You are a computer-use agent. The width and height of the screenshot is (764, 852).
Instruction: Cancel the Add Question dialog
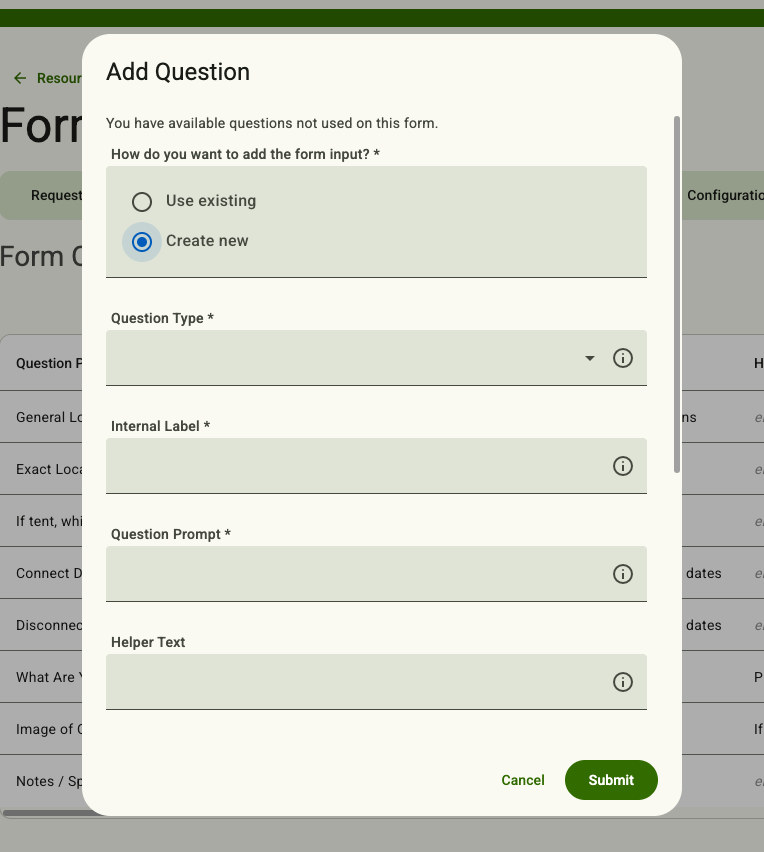pyautogui.click(x=523, y=780)
